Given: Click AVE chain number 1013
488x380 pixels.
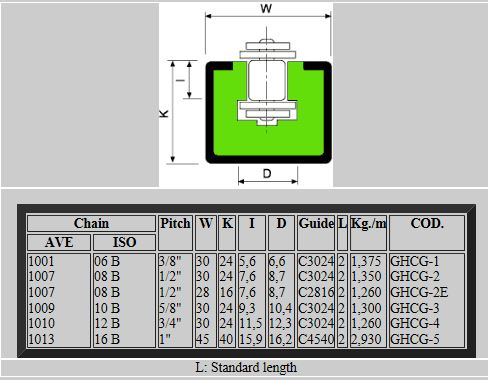Looking at the screenshot, I should (41, 339).
